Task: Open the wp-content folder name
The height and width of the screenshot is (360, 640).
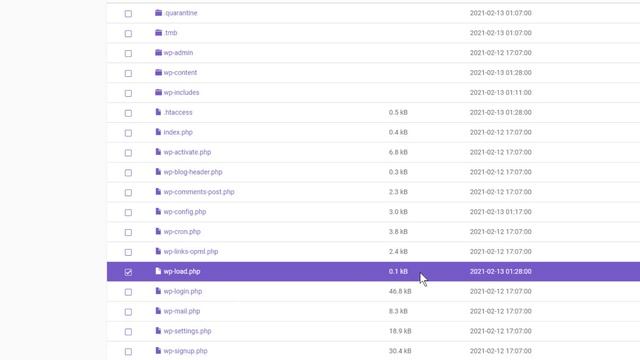Action: click(x=180, y=73)
